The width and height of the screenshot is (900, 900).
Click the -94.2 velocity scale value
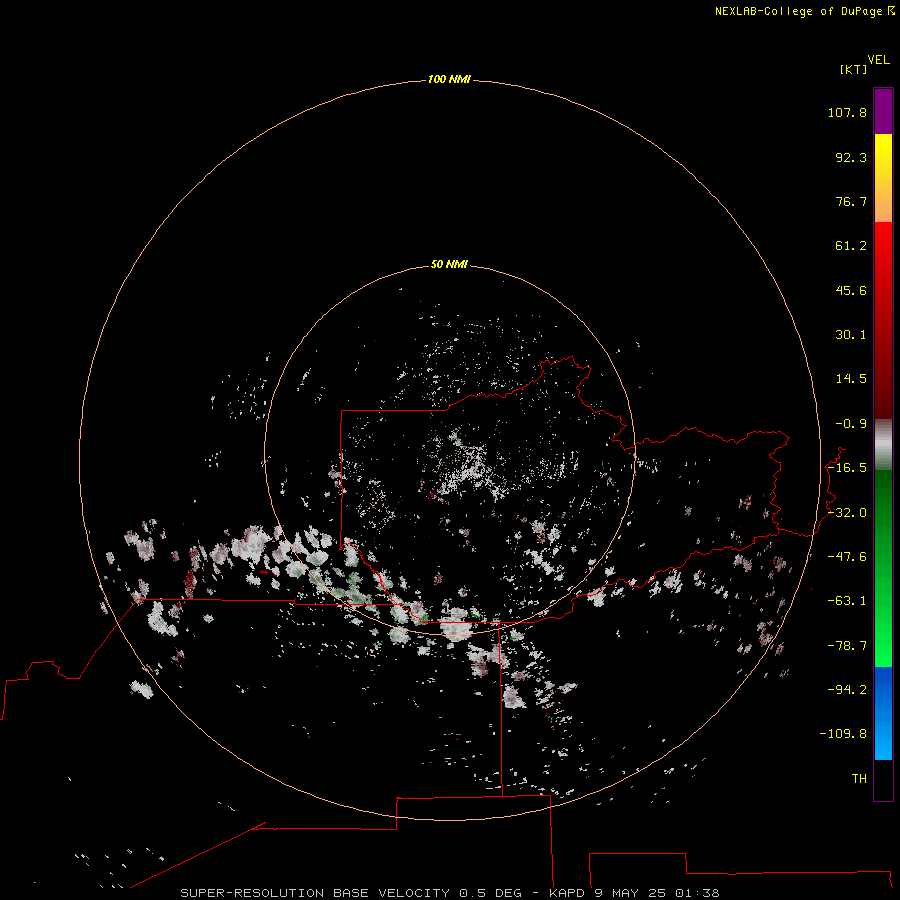tap(847, 689)
